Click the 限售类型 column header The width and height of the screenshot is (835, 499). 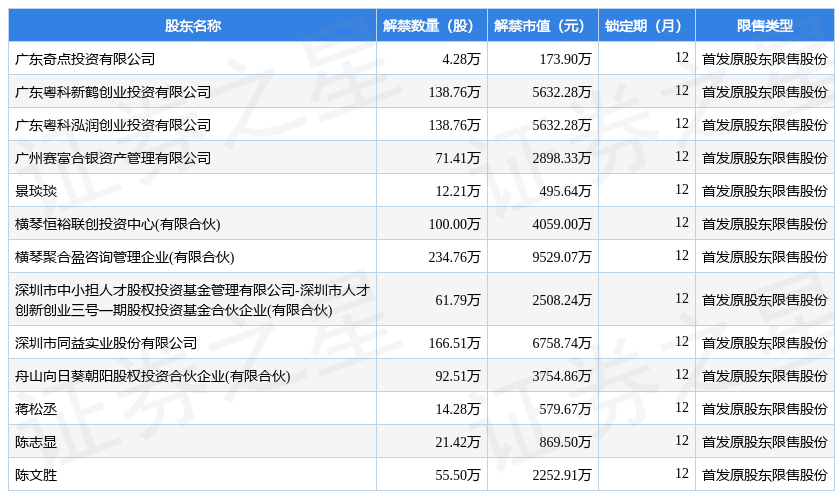765,26
